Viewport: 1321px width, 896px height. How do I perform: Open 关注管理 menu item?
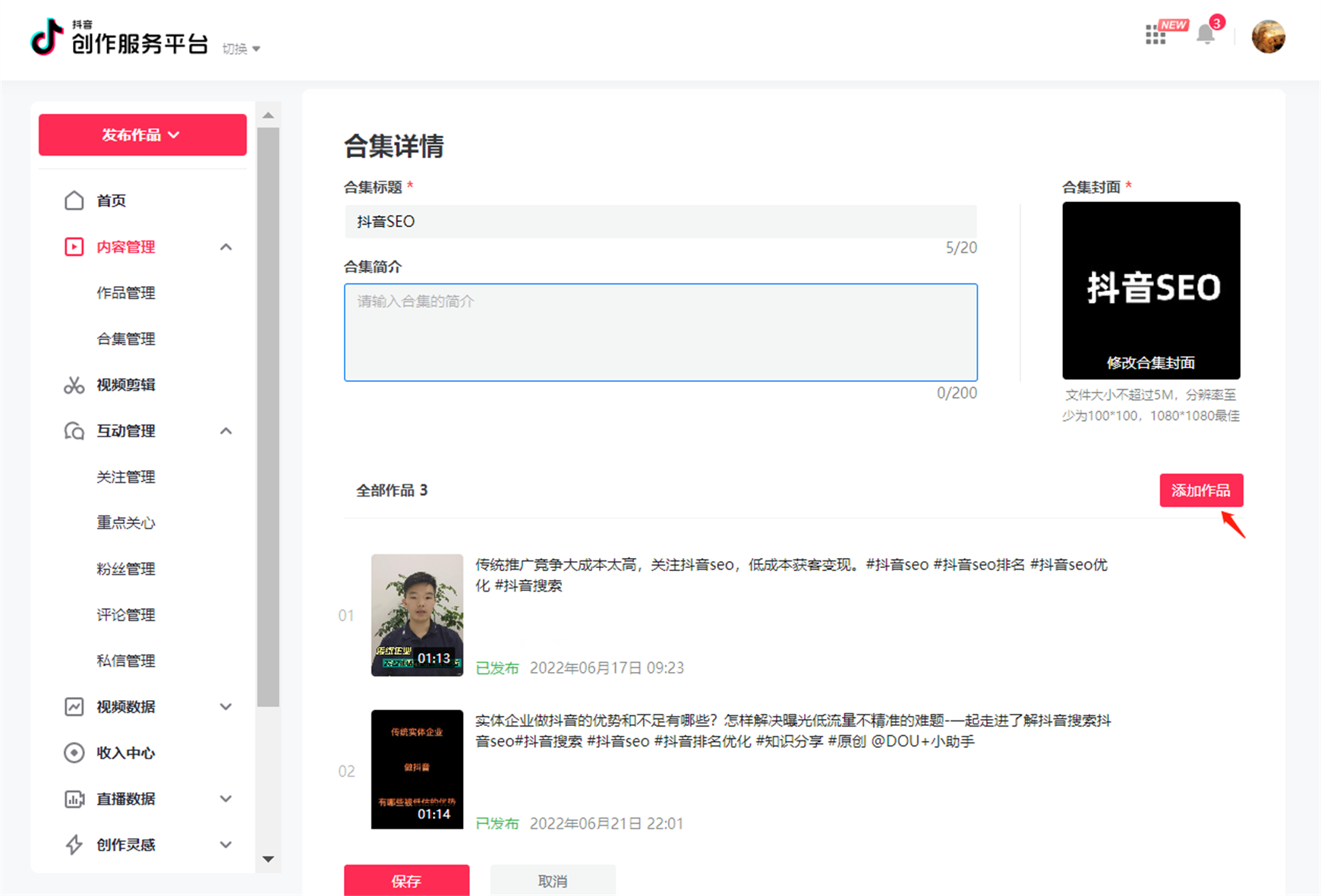pyautogui.click(x=126, y=477)
